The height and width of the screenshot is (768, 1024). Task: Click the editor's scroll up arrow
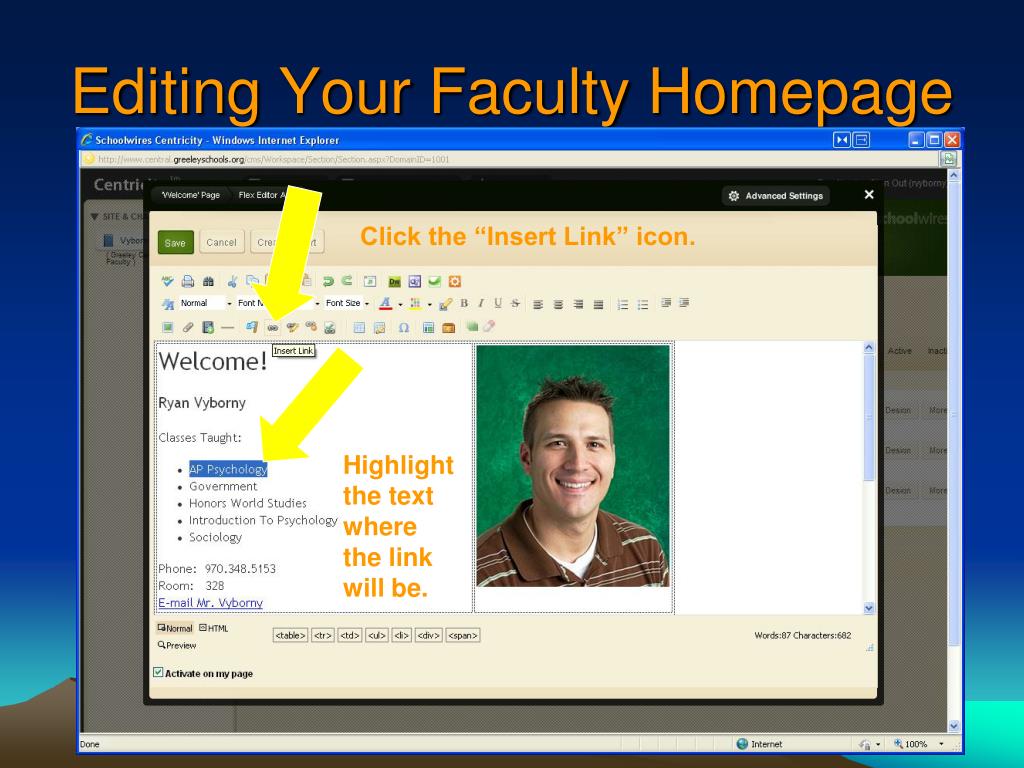(869, 347)
